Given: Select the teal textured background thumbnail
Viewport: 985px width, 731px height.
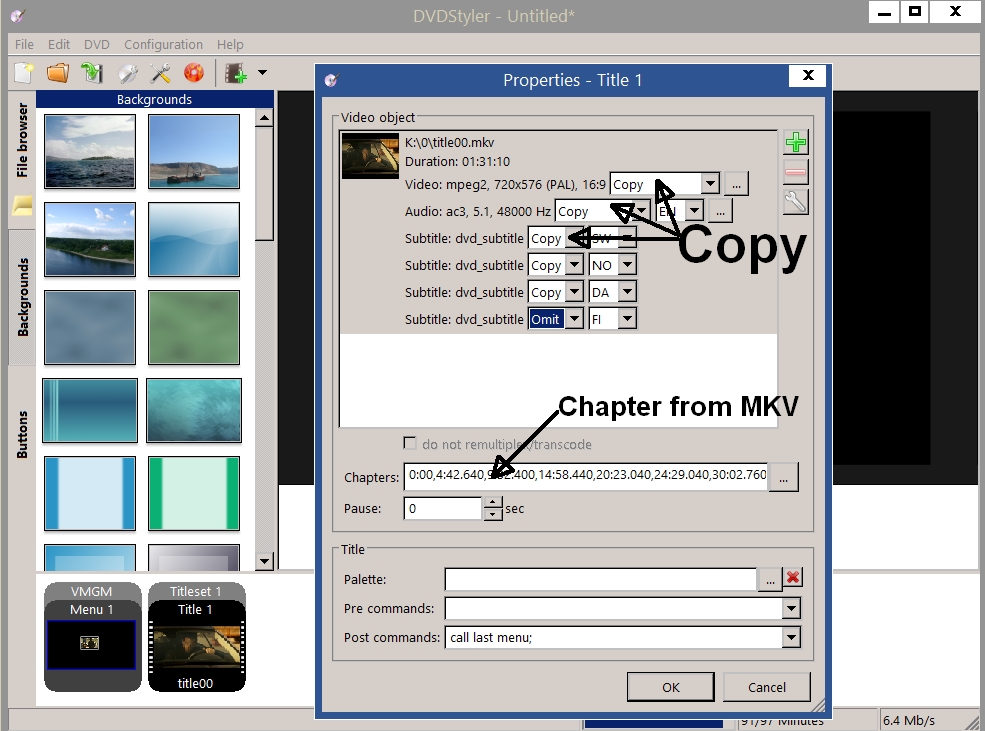Looking at the screenshot, I should 193,410.
